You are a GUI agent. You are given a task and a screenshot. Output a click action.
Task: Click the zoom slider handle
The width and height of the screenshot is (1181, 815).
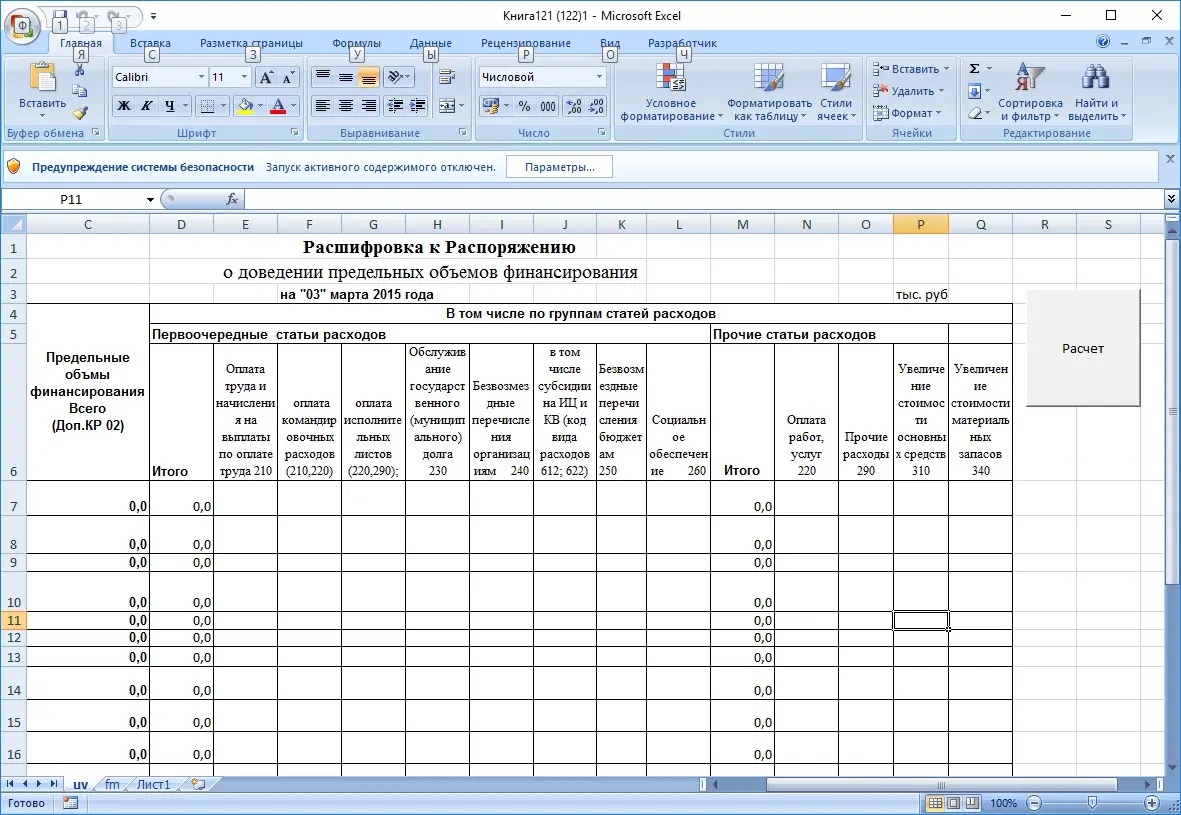point(1092,803)
